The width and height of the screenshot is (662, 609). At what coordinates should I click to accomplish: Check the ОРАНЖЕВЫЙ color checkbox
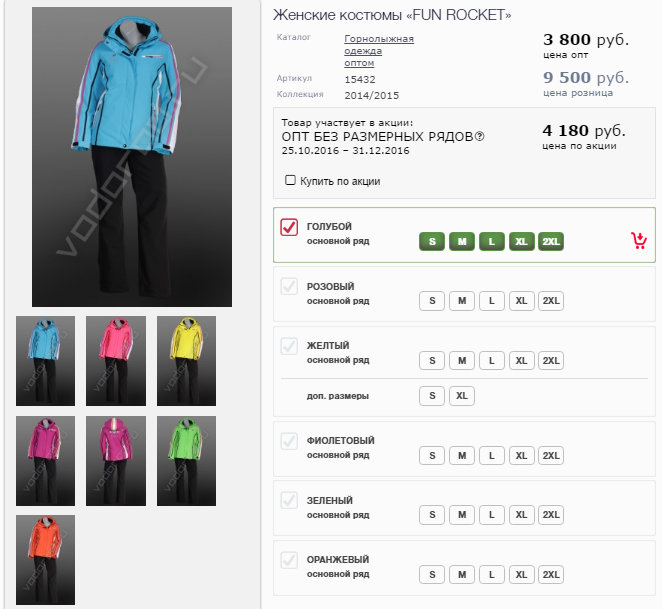click(289, 560)
